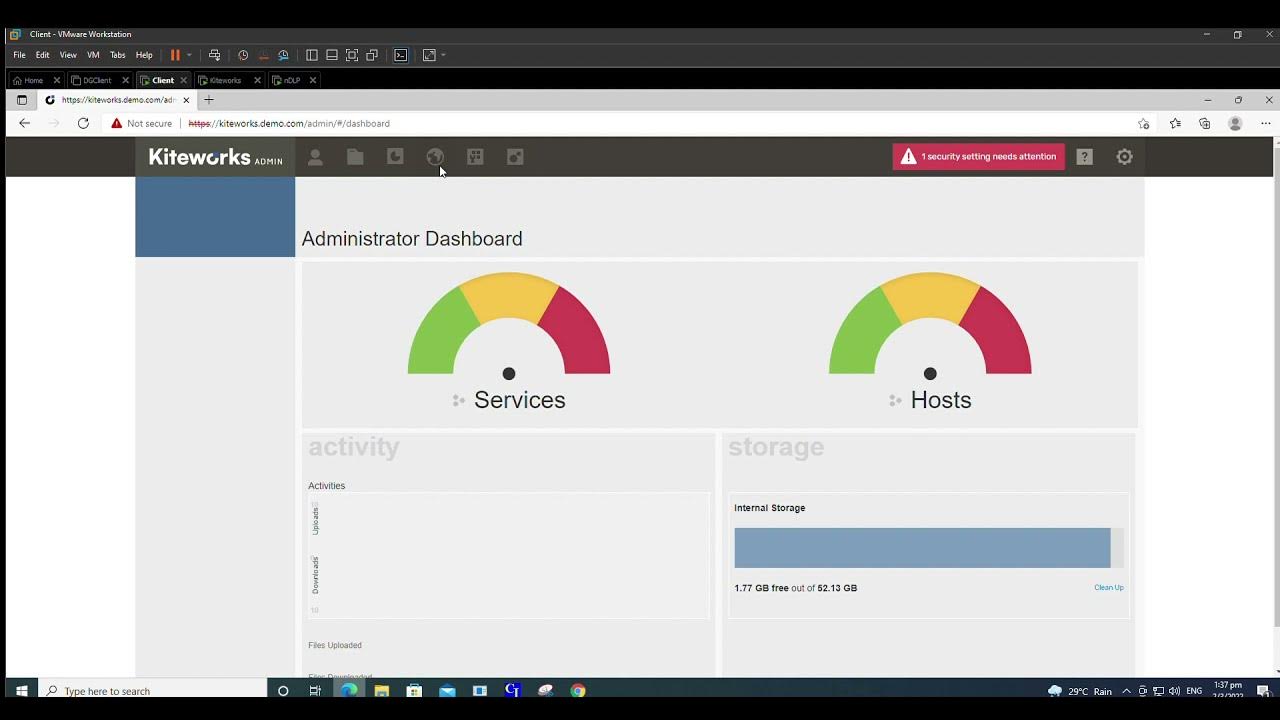Add this page to favorites star icon

(1144, 123)
